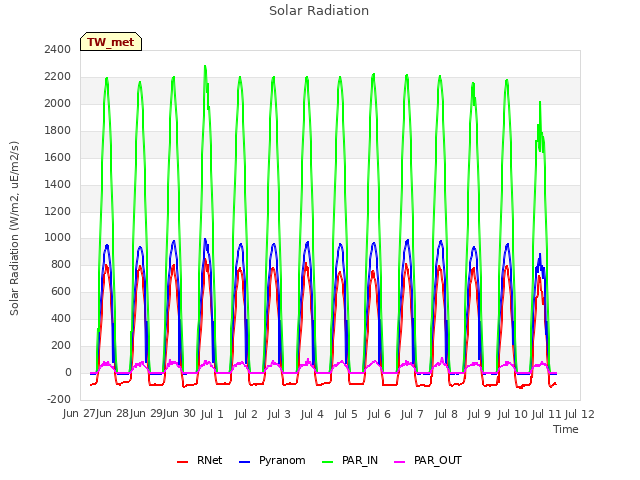640x480 pixels.
Task: Click the magenta PAR_OUT legend swatch
Action: pyautogui.click(x=399, y=462)
